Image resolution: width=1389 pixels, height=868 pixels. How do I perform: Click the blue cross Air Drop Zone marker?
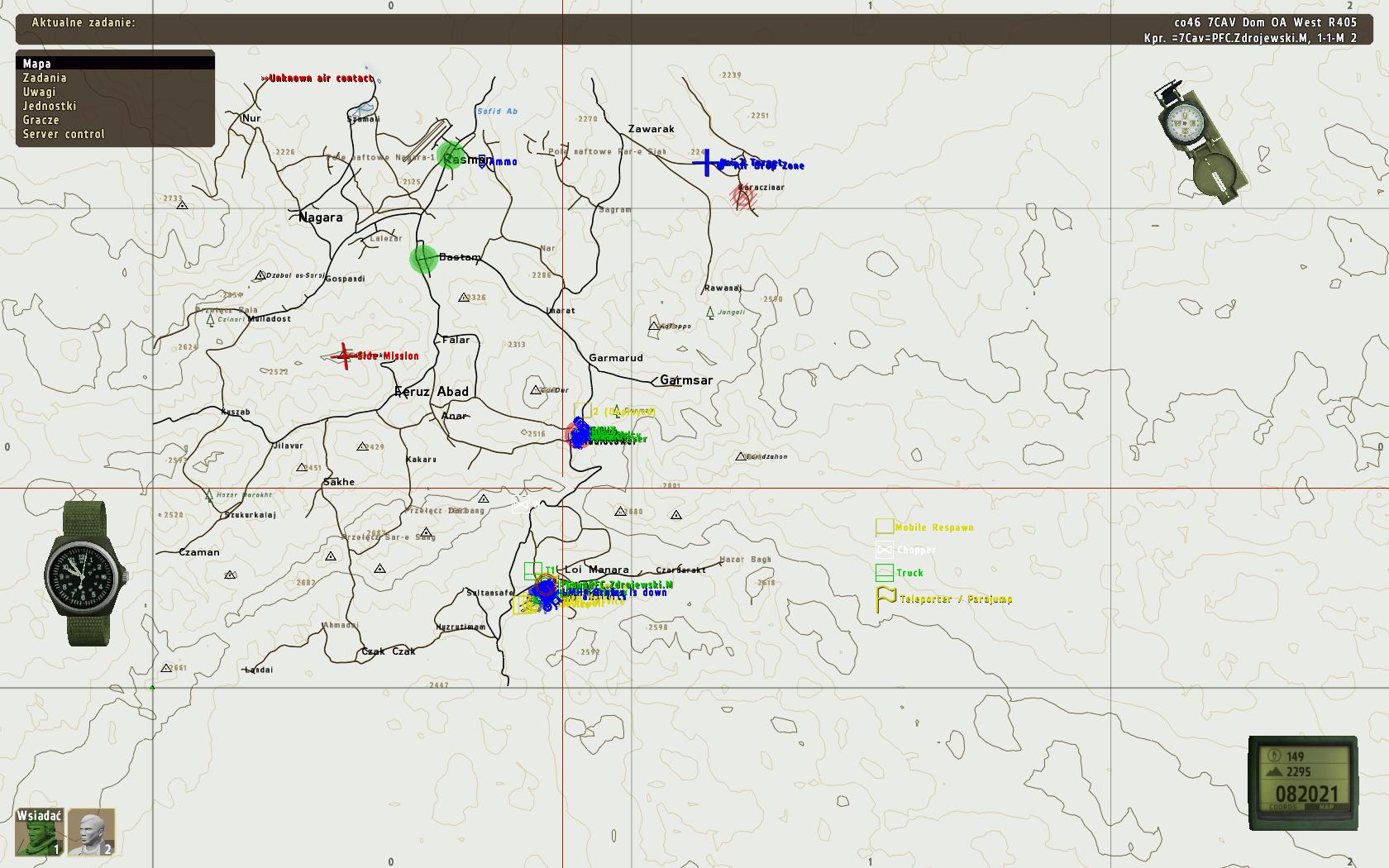(705, 162)
